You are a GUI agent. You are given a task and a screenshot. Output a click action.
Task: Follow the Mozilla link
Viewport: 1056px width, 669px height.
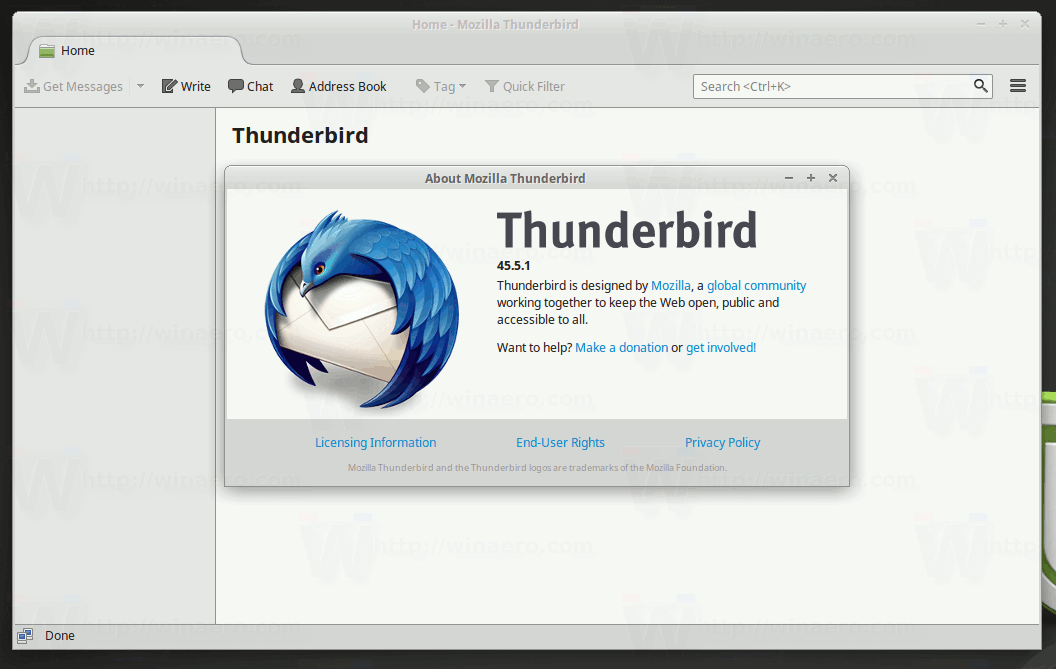671,286
